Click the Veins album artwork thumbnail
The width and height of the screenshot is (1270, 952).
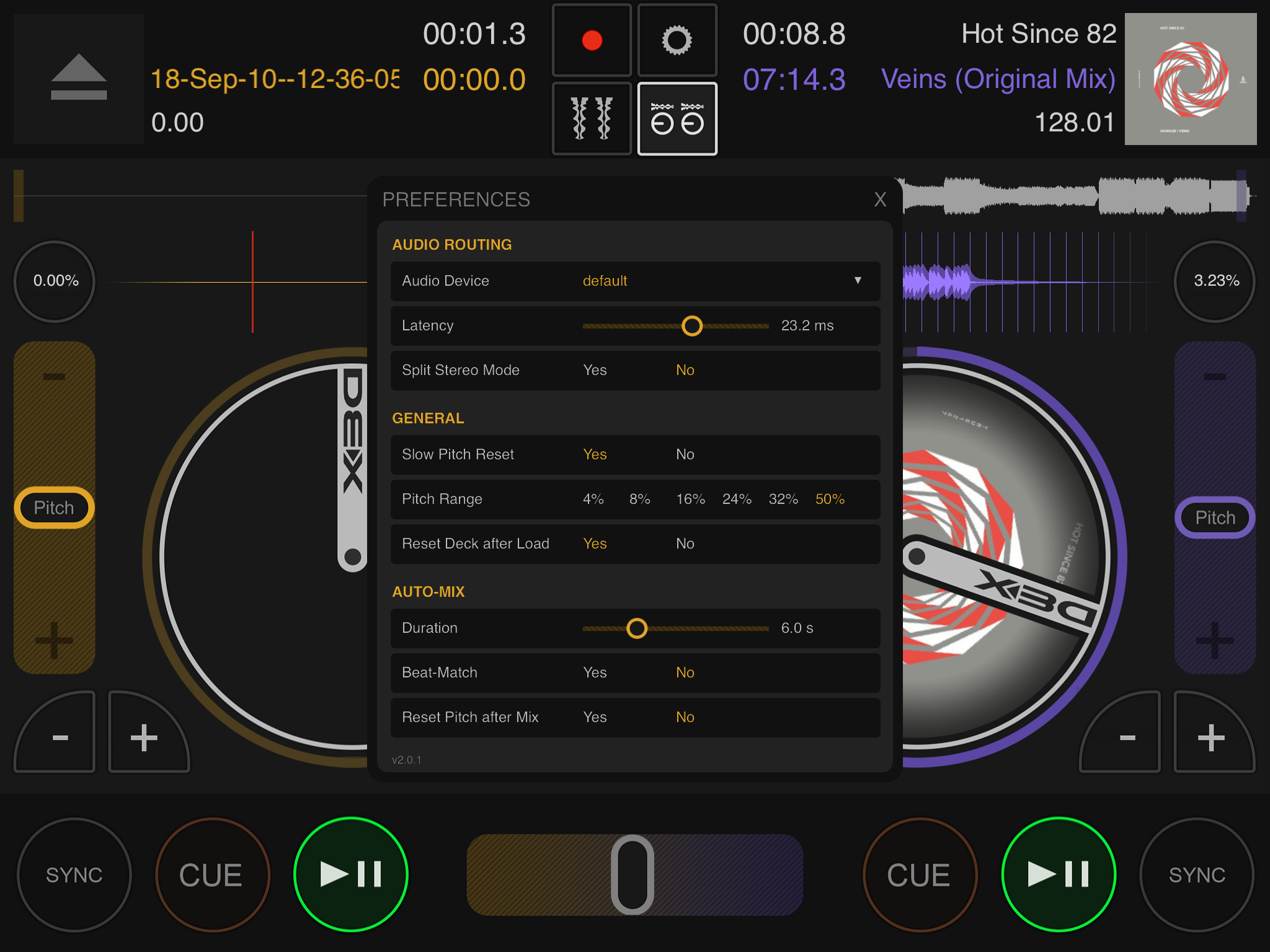pos(1190,79)
